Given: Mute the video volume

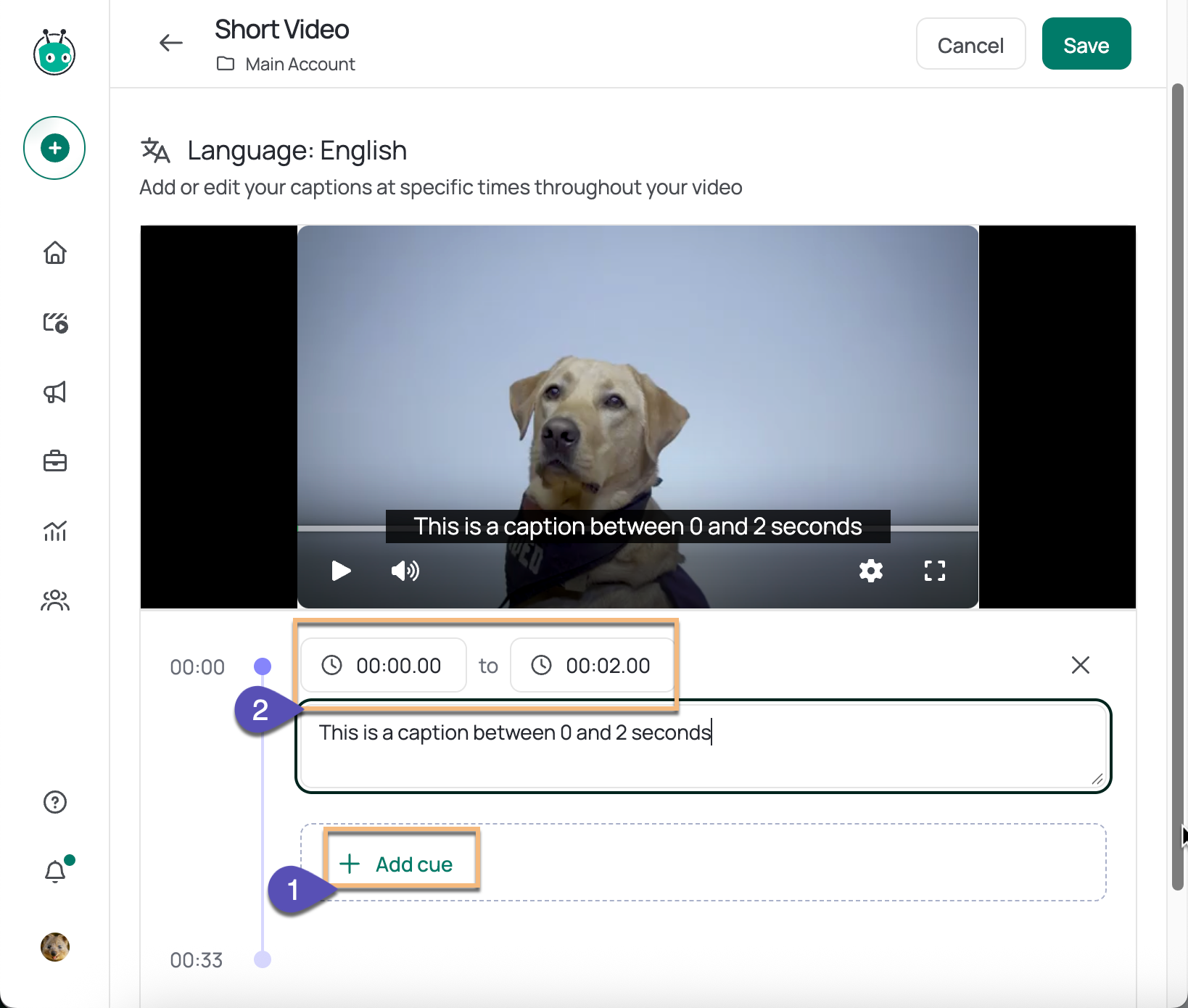Looking at the screenshot, I should pos(405,571).
